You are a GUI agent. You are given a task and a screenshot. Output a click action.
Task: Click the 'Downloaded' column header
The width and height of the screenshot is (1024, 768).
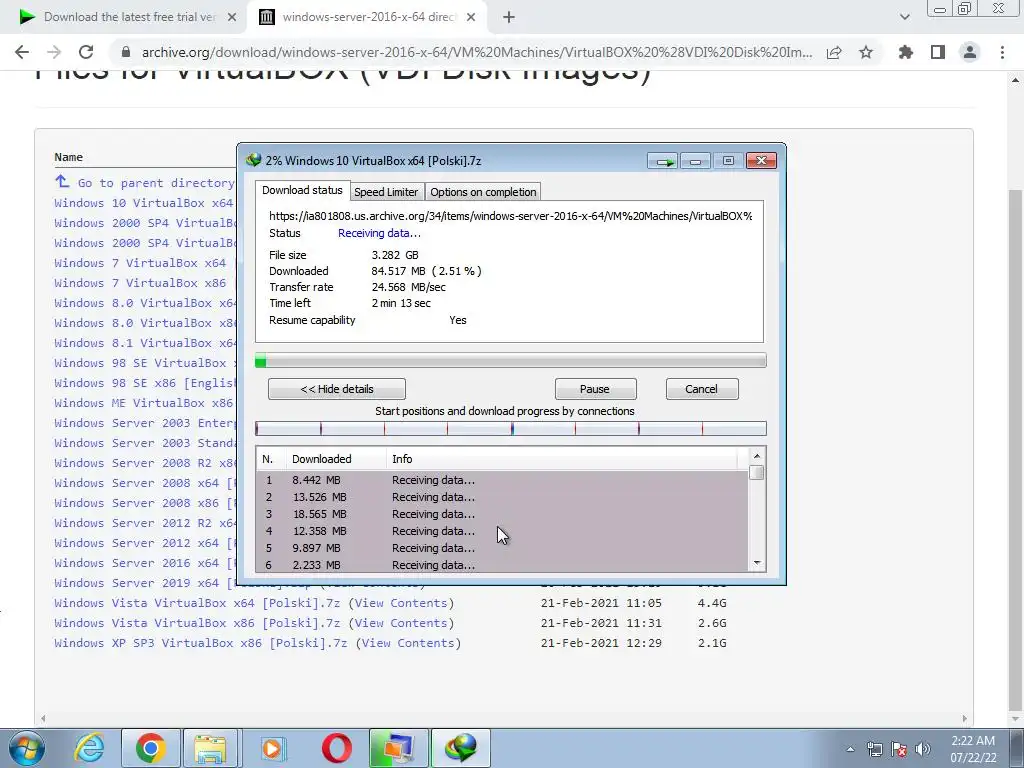(x=336, y=459)
